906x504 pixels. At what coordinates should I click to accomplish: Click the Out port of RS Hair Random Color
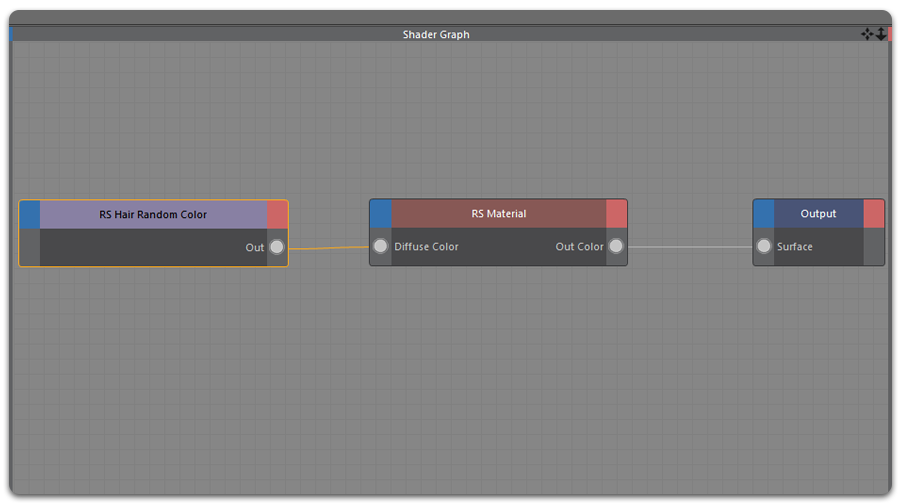277,247
